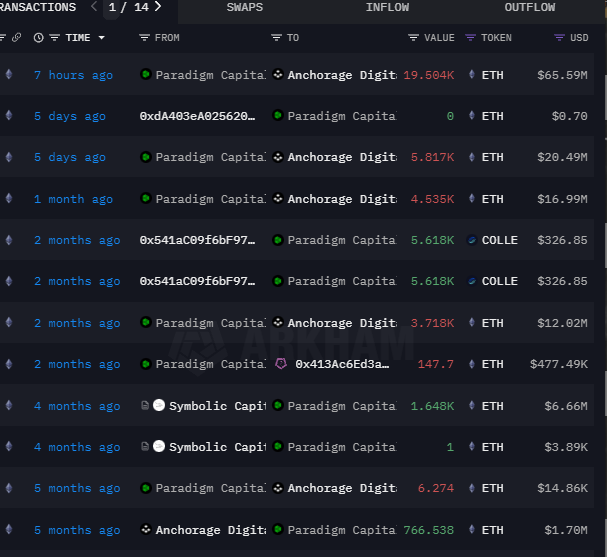The width and height of the screenshot is (607, 557).
Task: Click the link icon in the header row
Action: tap(16, 38)
